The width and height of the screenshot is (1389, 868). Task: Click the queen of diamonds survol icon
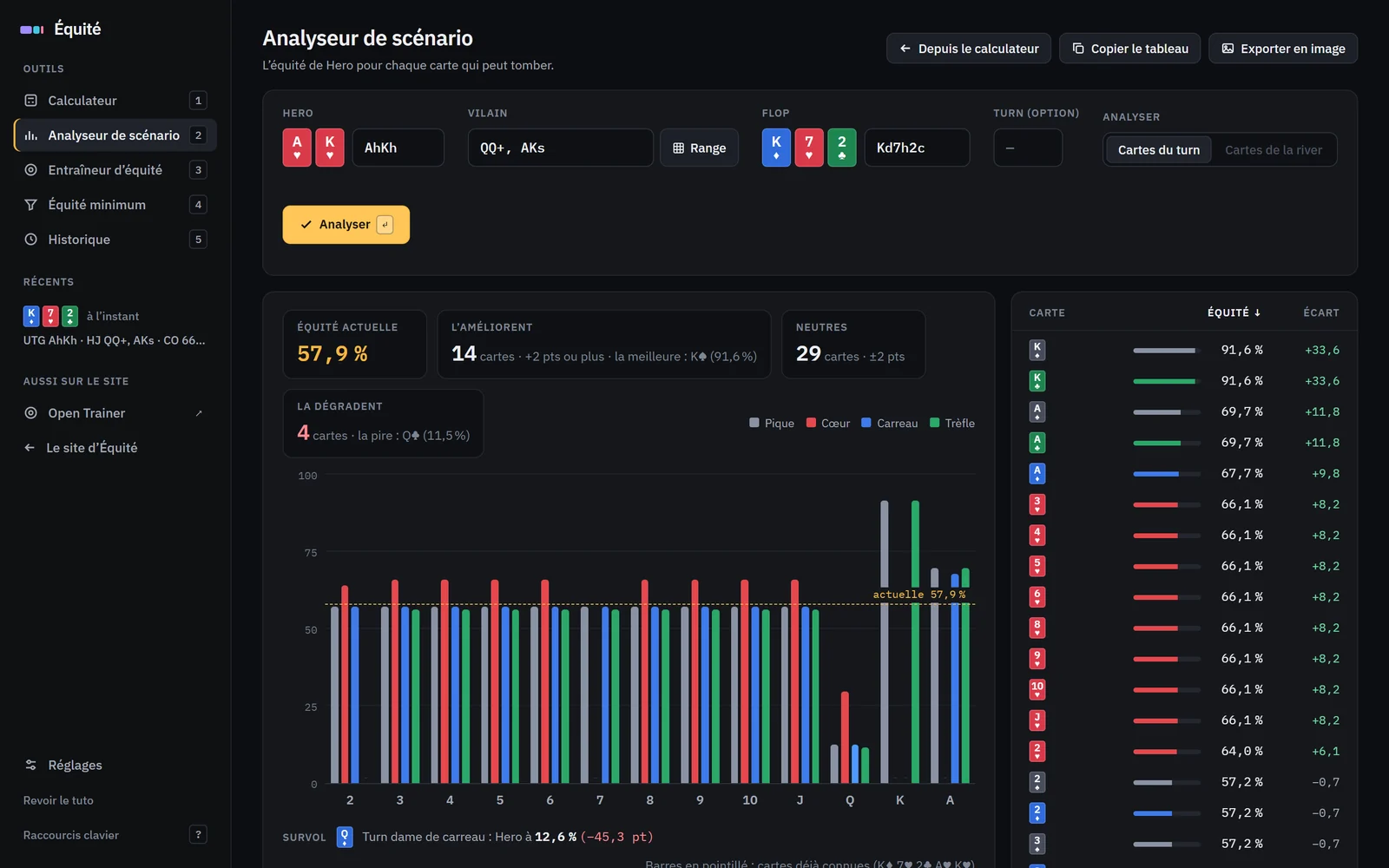[x=345, y=837]
